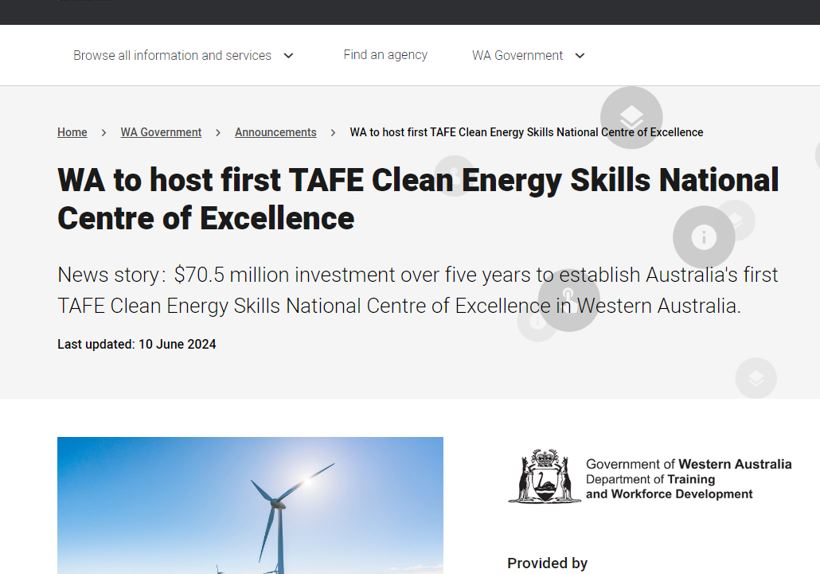The width and height of the screenshot is (820, 574).
Task: Click the Provided by heading
Action: (x=547, y=563)
